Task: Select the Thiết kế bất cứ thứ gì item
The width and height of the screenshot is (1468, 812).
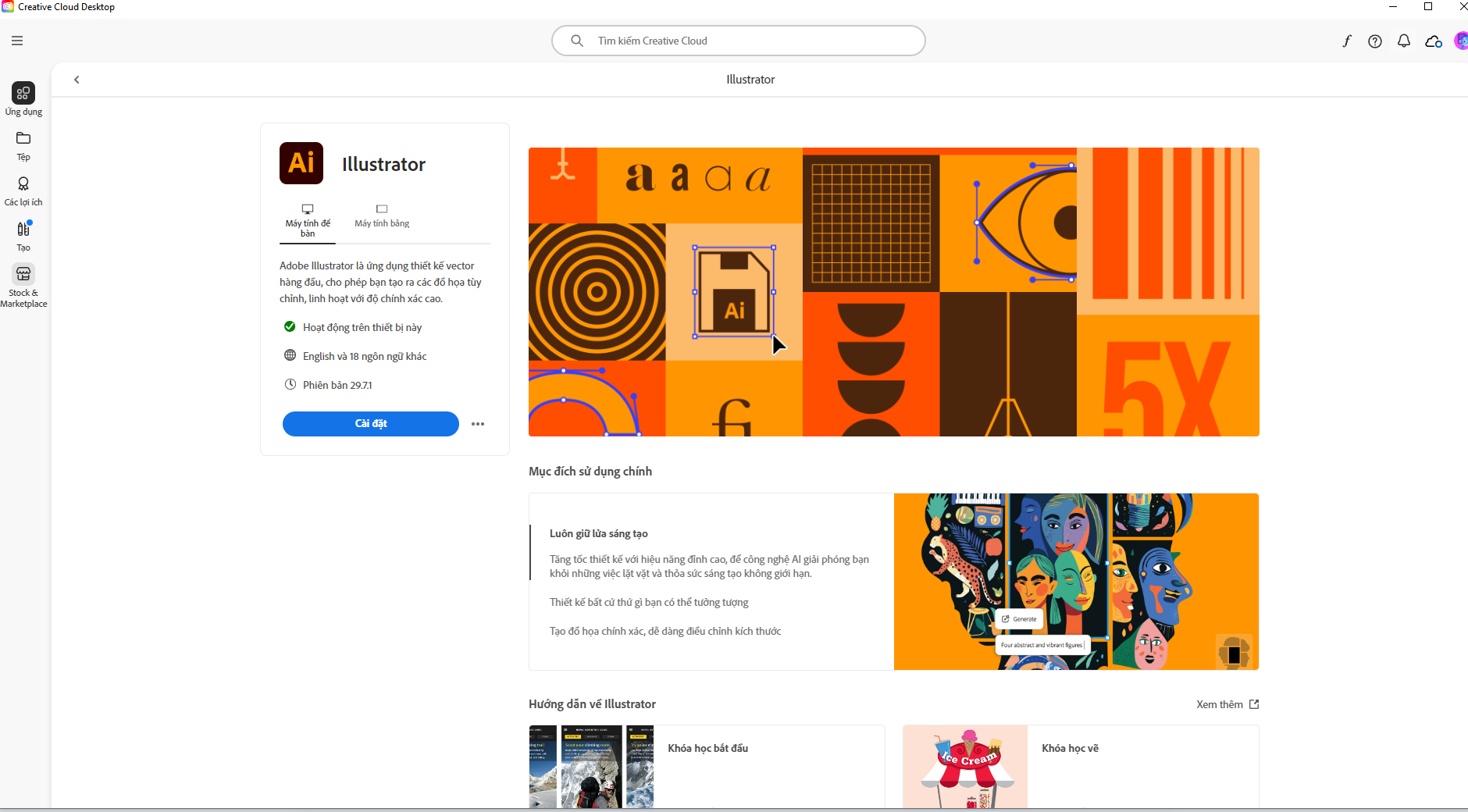Action: 649,602
